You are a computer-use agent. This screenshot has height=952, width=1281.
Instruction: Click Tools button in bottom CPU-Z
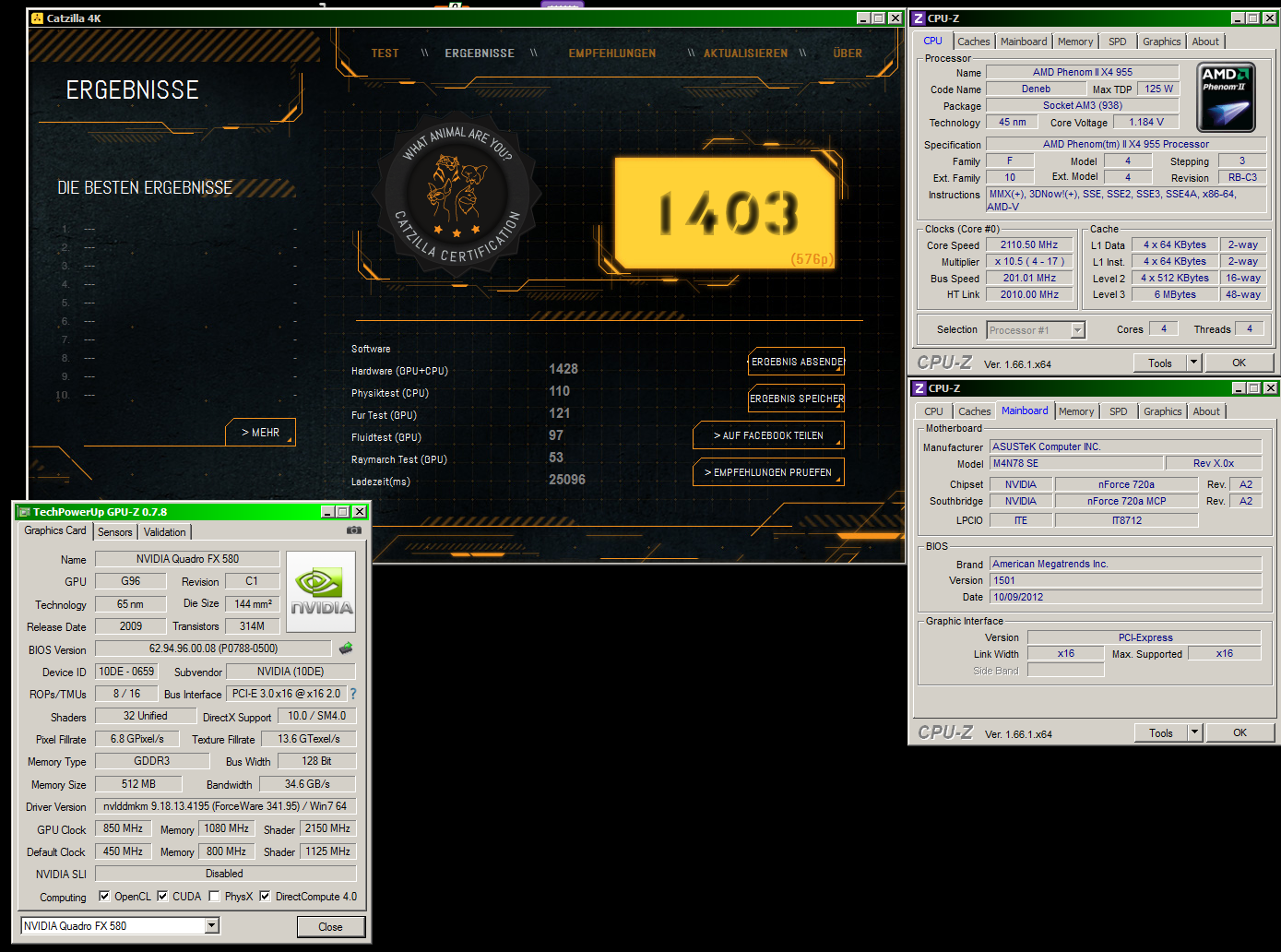coord(1161,732)
